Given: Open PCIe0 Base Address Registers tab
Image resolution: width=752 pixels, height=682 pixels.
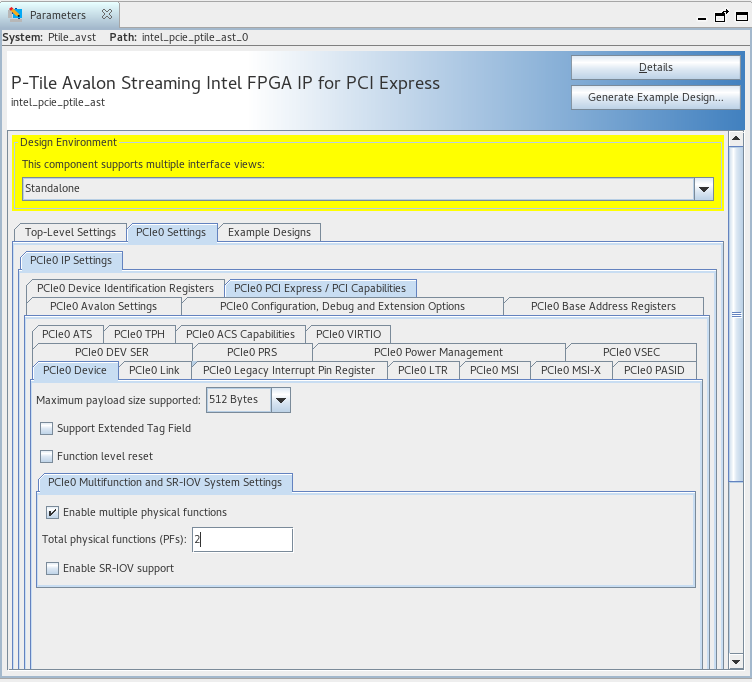Looking at the screenshot, I should [603, 306].
